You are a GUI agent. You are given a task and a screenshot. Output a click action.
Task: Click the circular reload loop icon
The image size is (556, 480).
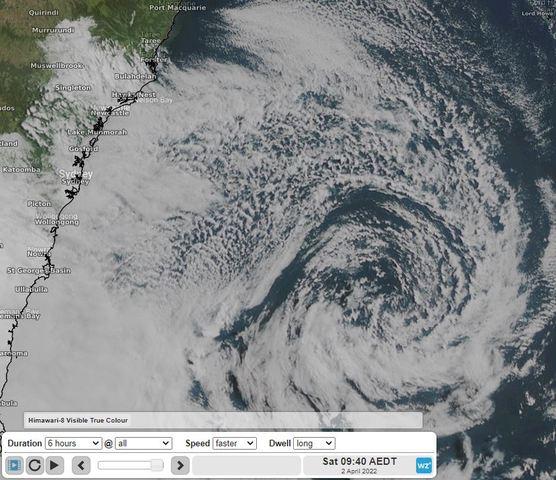[x=34, y=465]
